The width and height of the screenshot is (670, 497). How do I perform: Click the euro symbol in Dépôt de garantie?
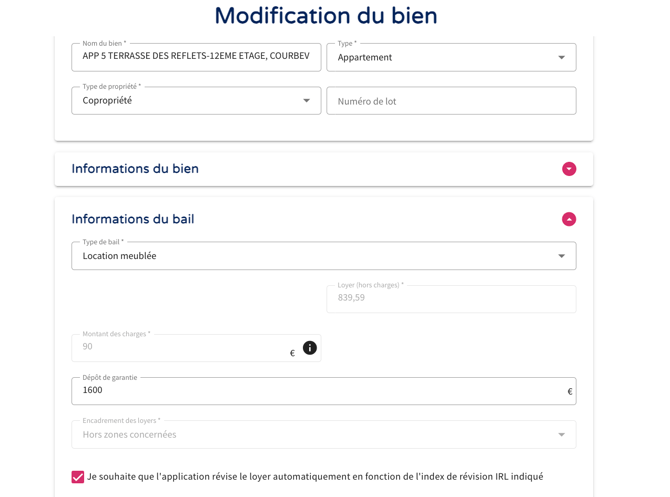coord(570,392)
